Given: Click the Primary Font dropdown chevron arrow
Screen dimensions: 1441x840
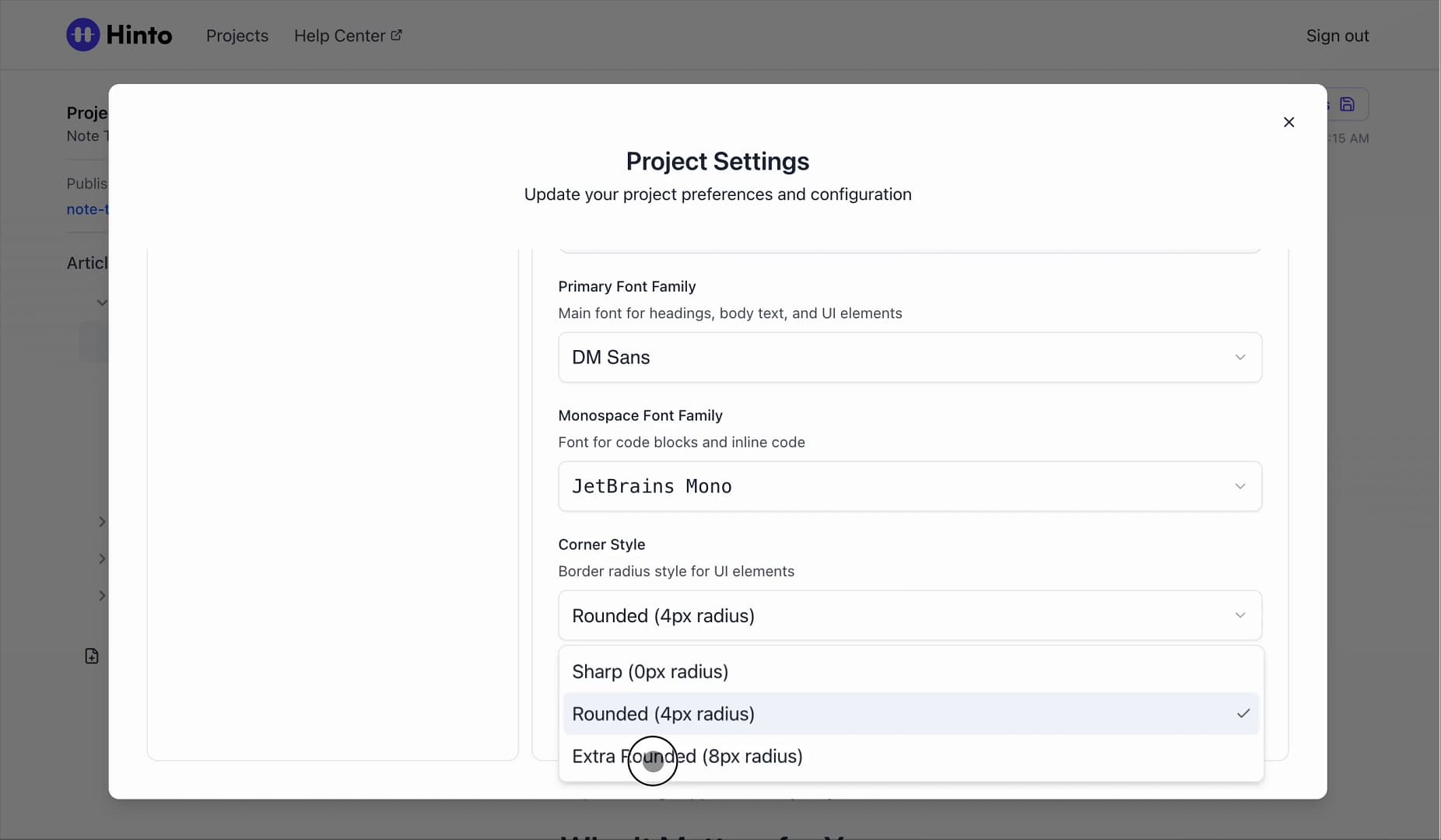Looking at the screenshot, I should pyautogui.click(x=1240, y=357).
